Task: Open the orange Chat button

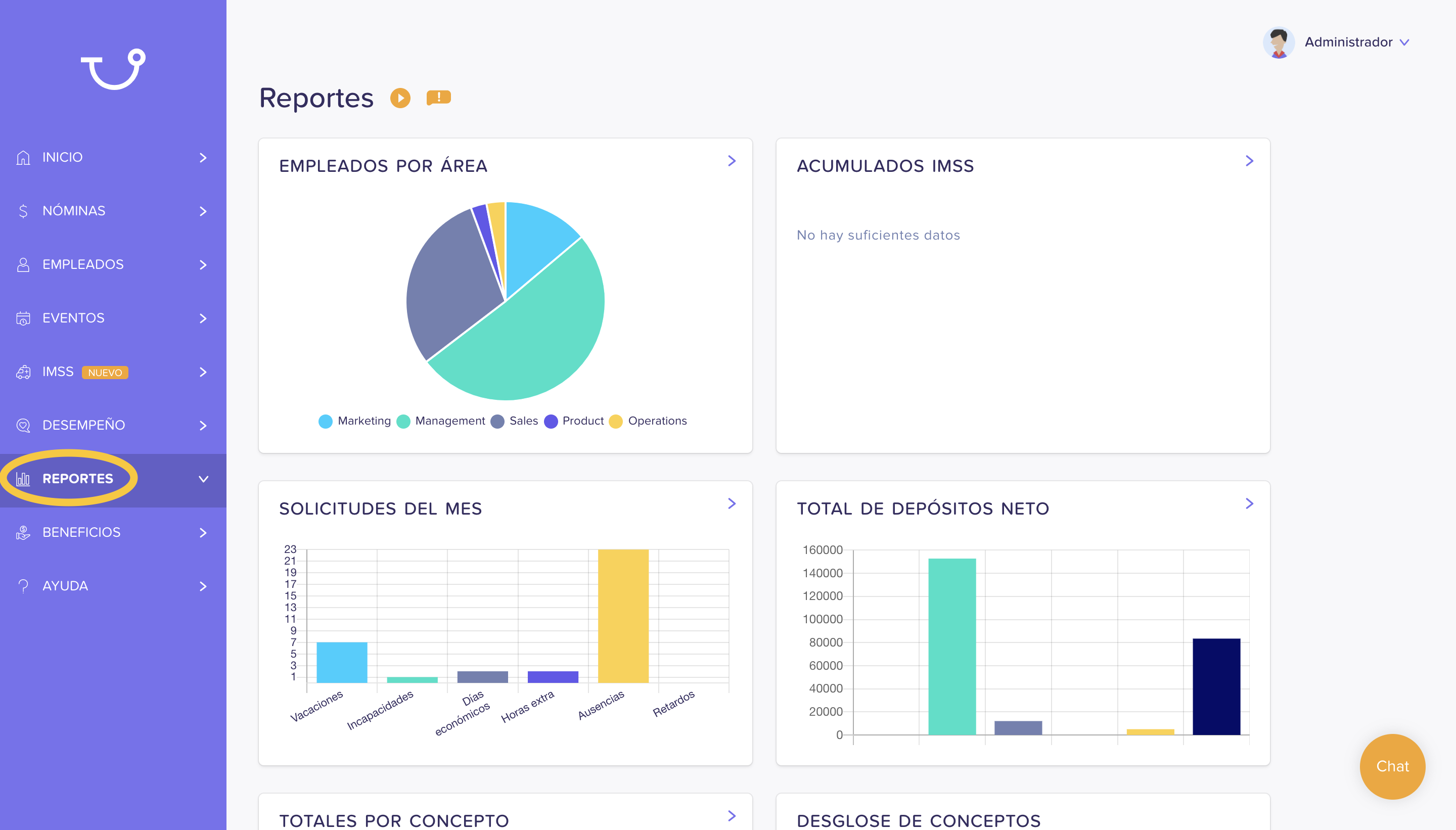Action: 1392,766
